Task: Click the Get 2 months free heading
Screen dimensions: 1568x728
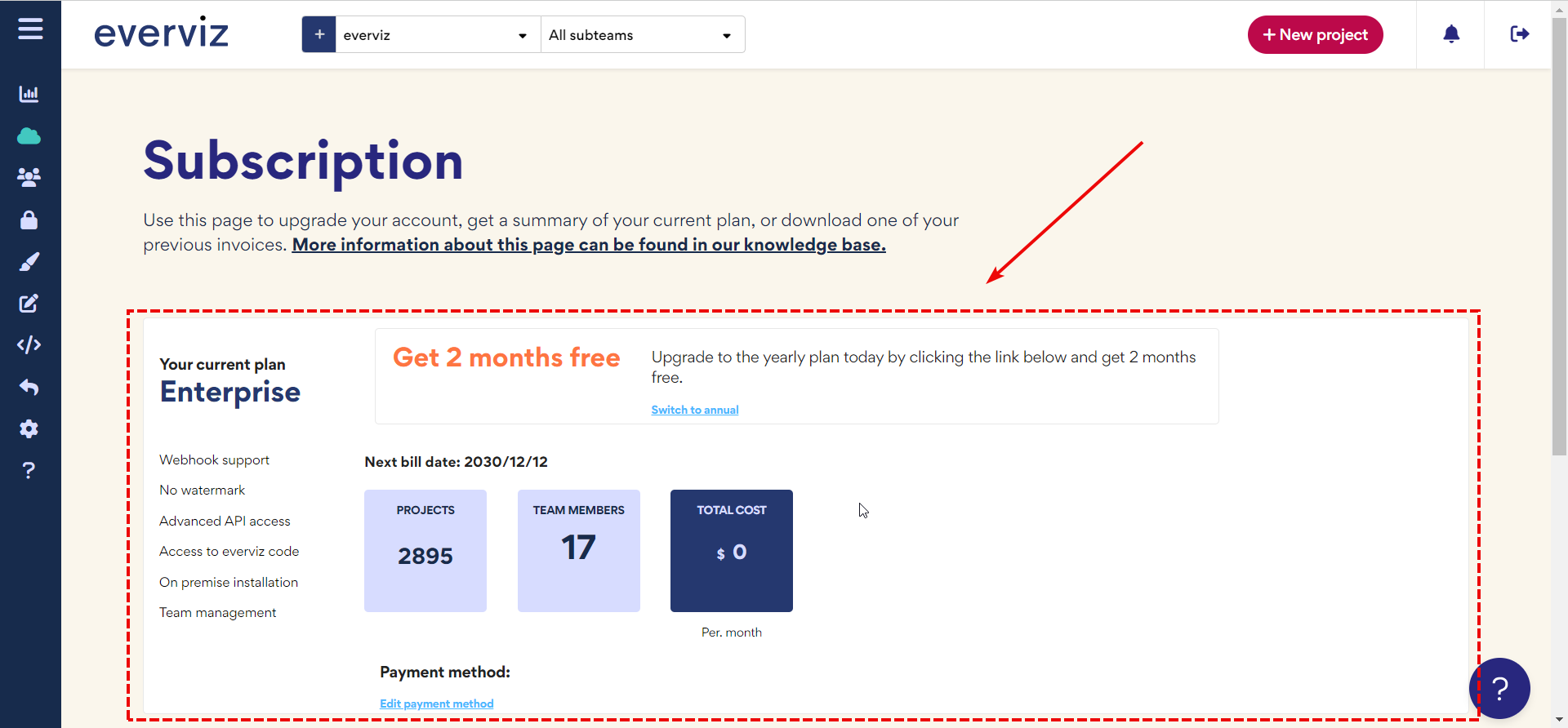Action: (506, 357)
